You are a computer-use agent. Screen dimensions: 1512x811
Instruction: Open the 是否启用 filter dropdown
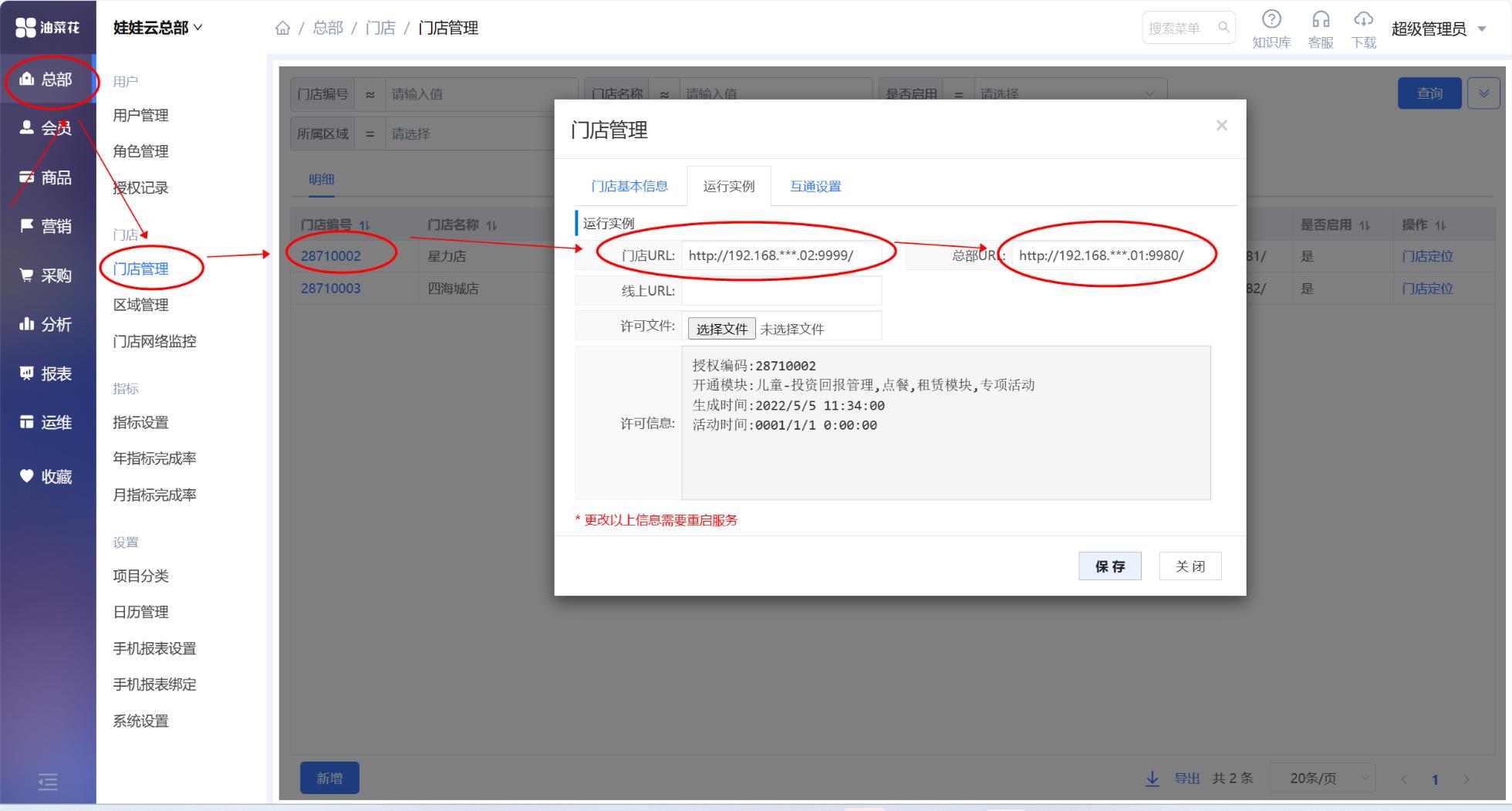click(1070, 93)
